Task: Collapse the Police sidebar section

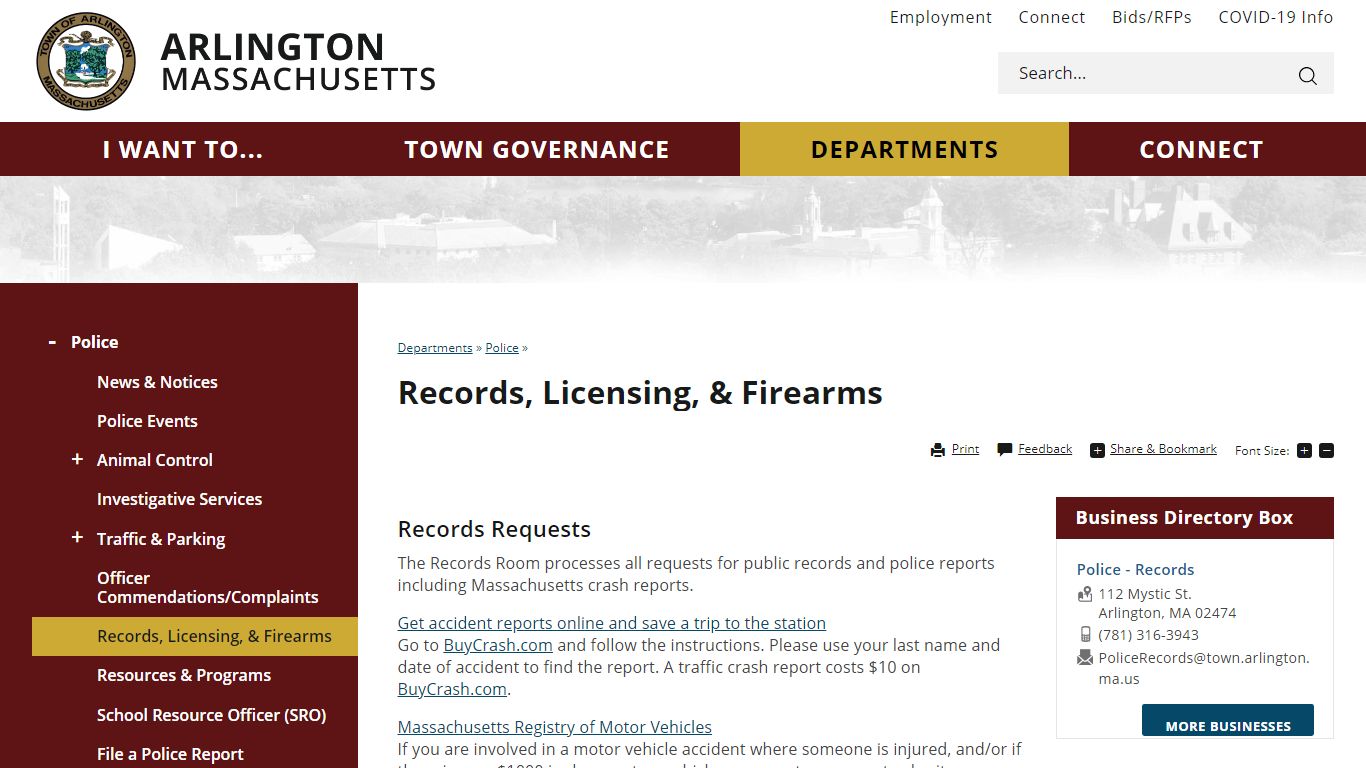Action: [x=52, y=342]
